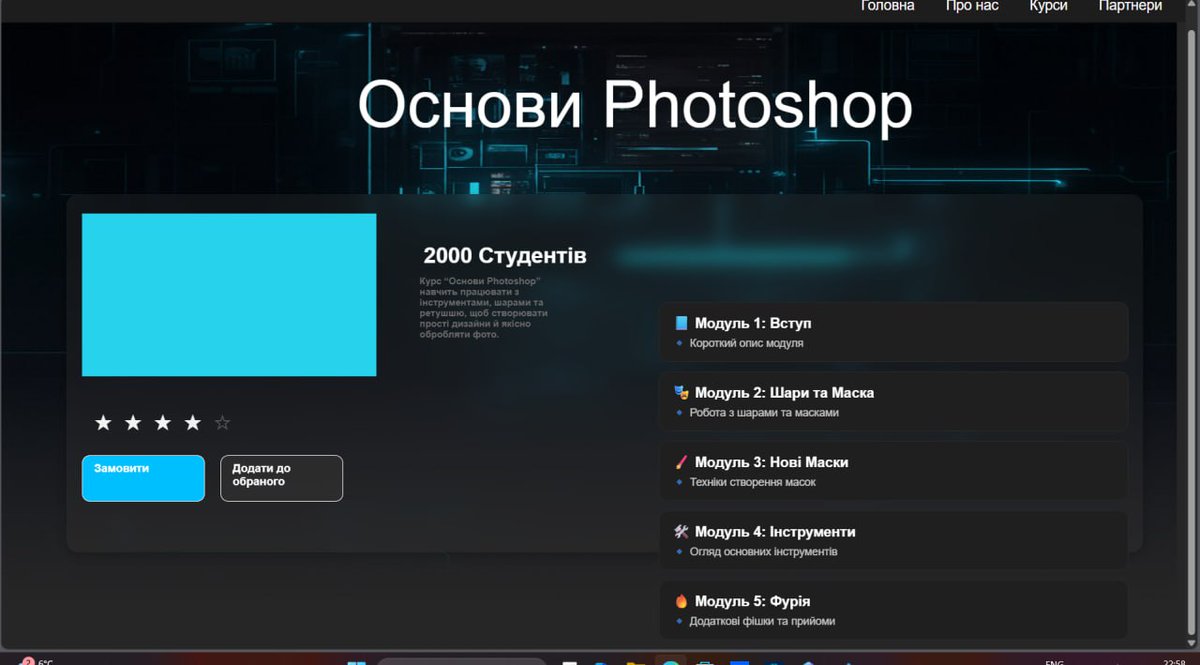This screenshot has height=665, width=1200.
Task: Click the empty fifth rating star
Action: coord(223,423)
